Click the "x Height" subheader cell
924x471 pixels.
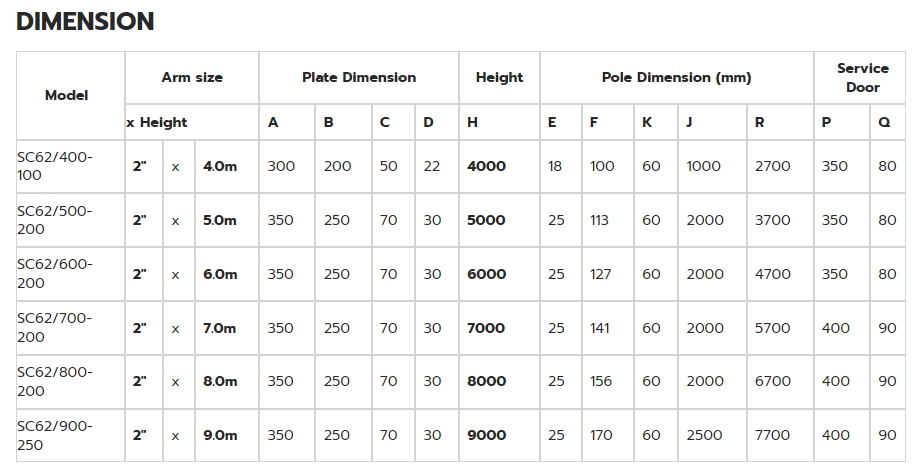click(x=157, y=122)
